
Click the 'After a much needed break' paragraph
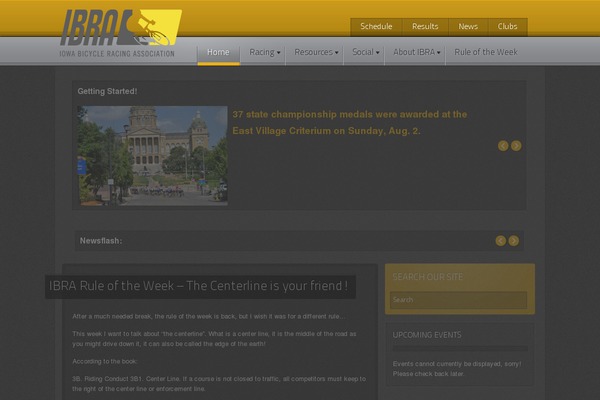click(209, 317)
